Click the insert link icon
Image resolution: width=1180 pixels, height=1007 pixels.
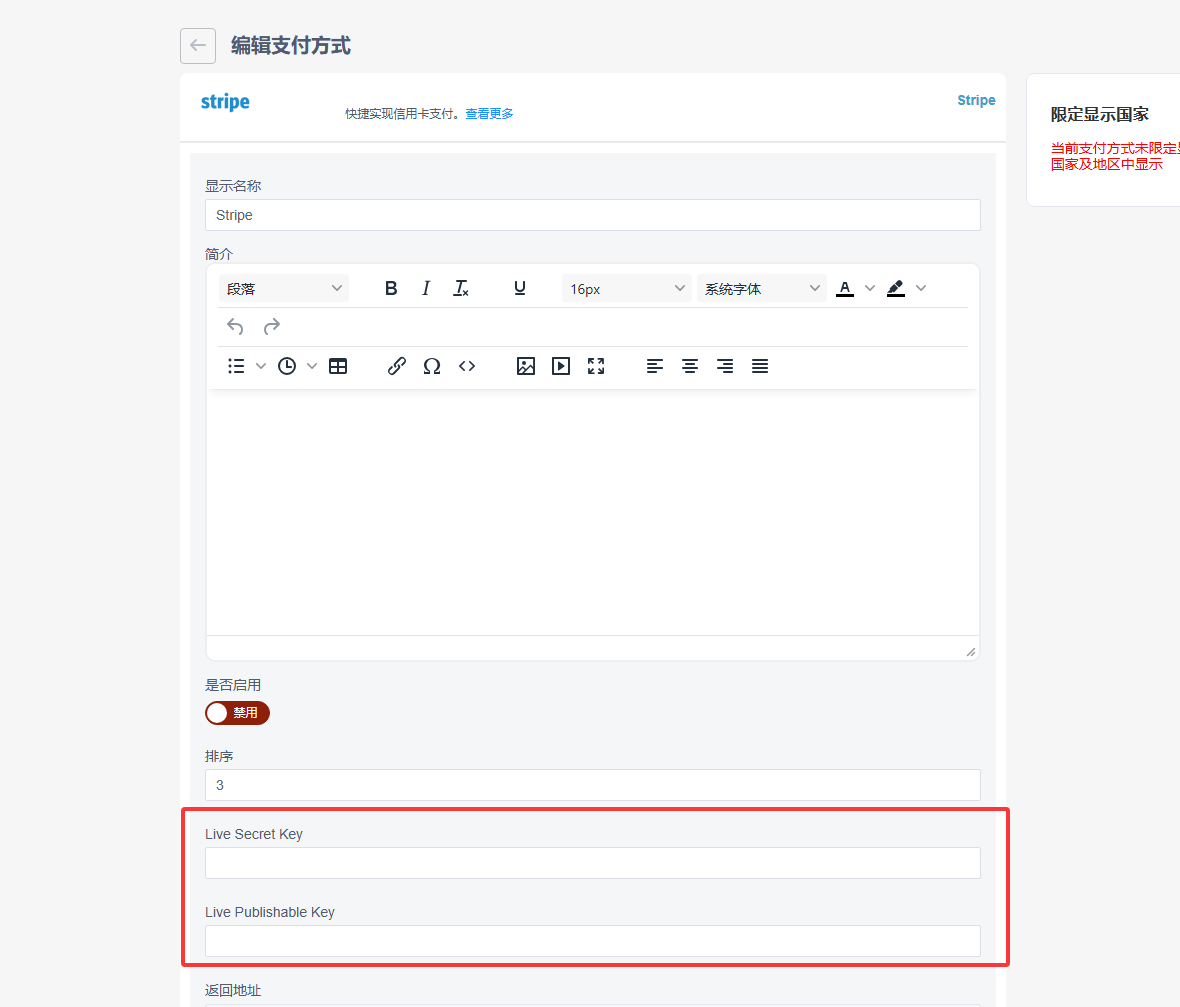click(x=396, y=366)
